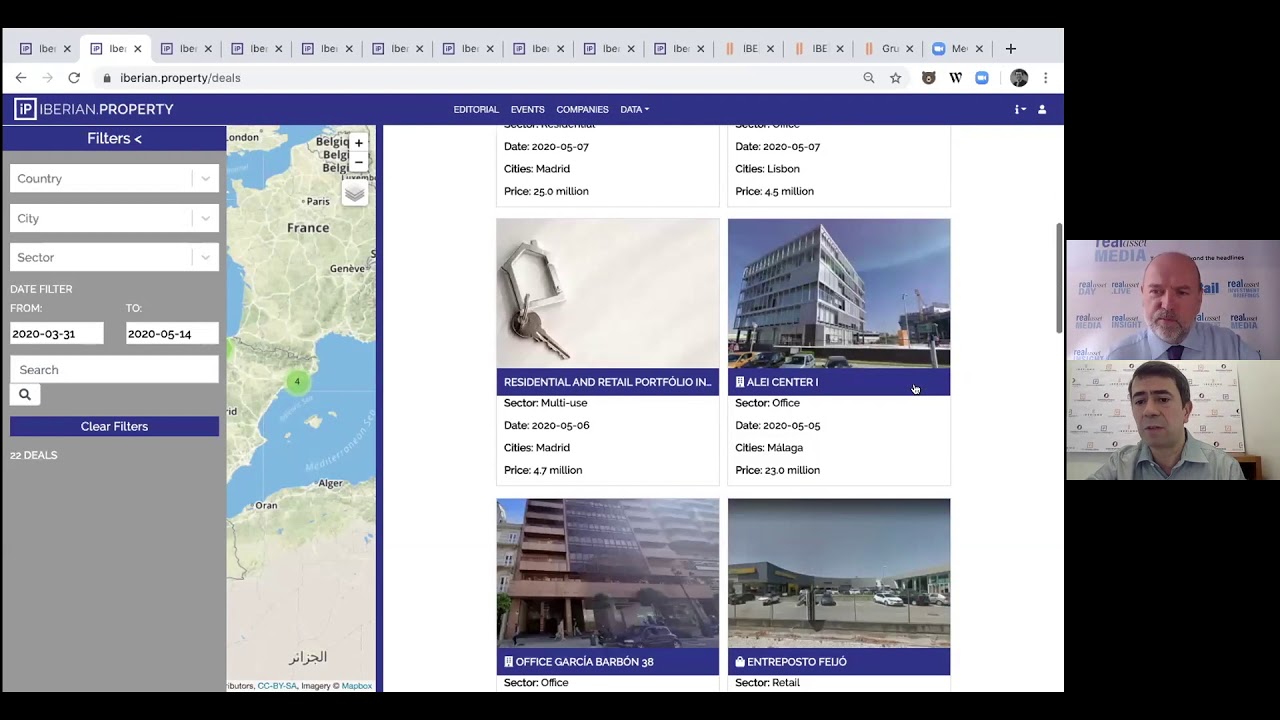The height and width of the screenshot is (720, 1280).
Task: Collapse the Filters panel header
Action: point(114,138)
